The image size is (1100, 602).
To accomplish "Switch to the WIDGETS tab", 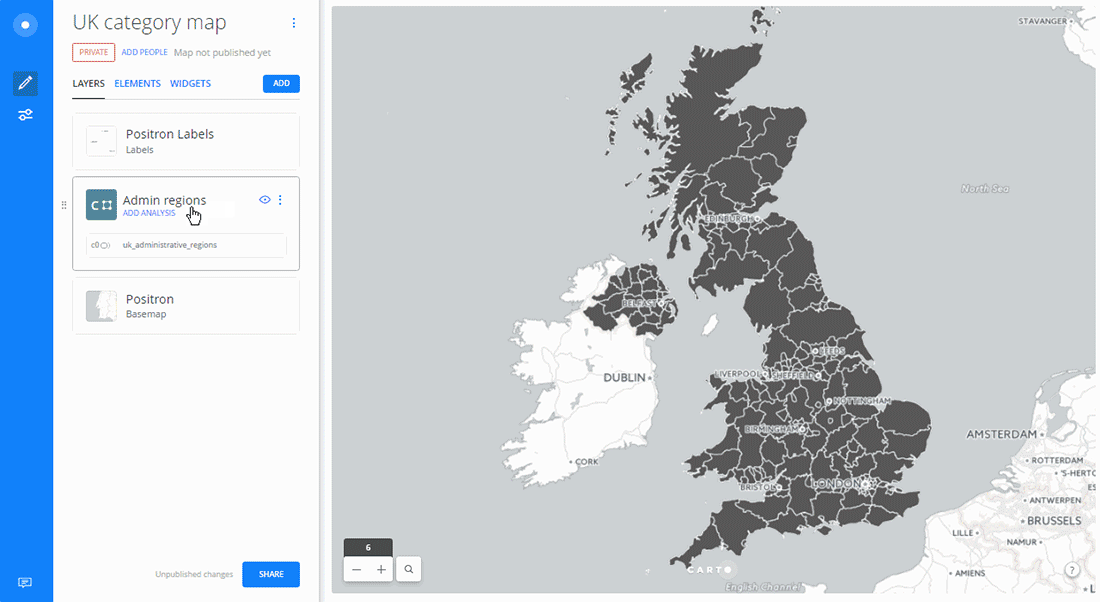I will (190, 83).
